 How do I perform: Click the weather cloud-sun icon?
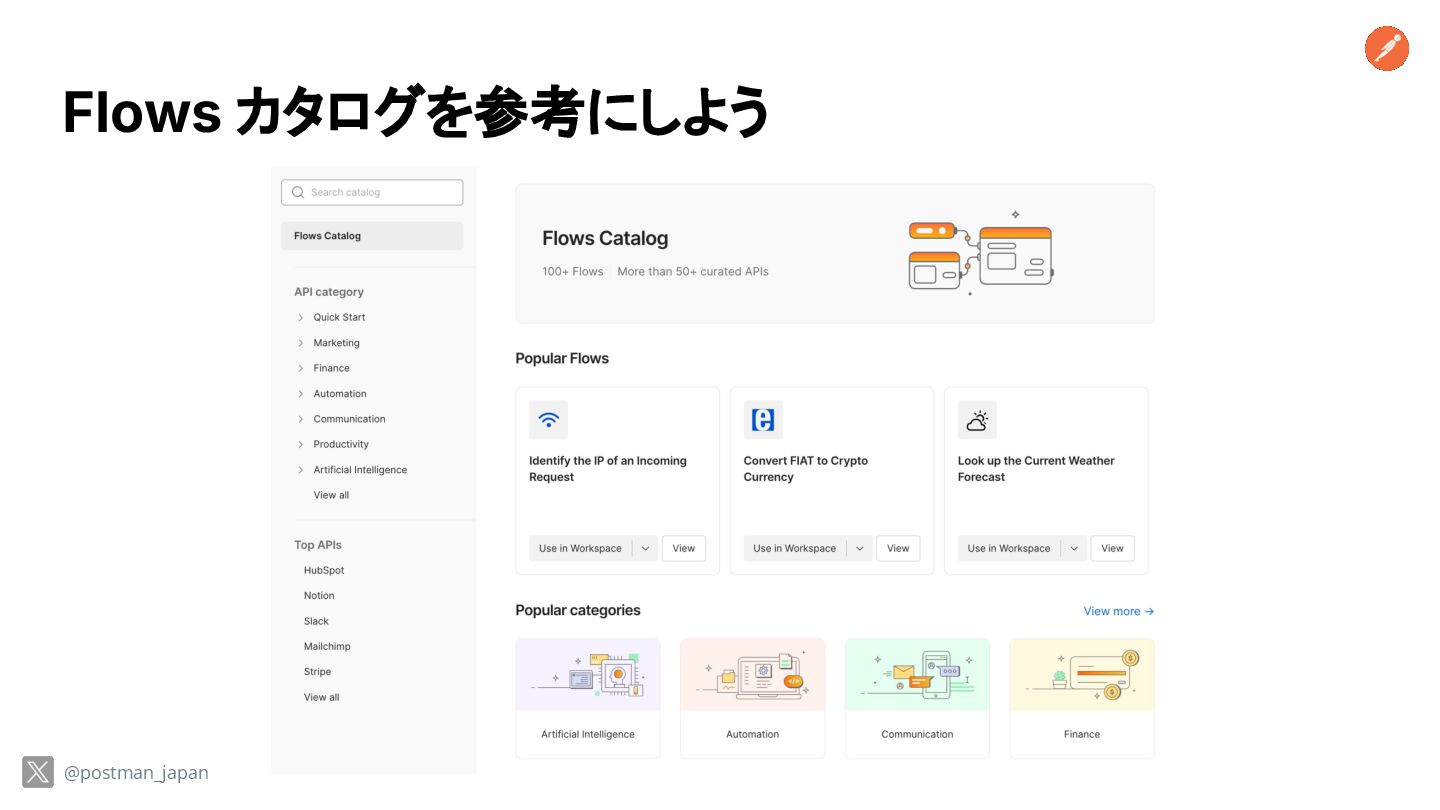(x=977, y=420)
